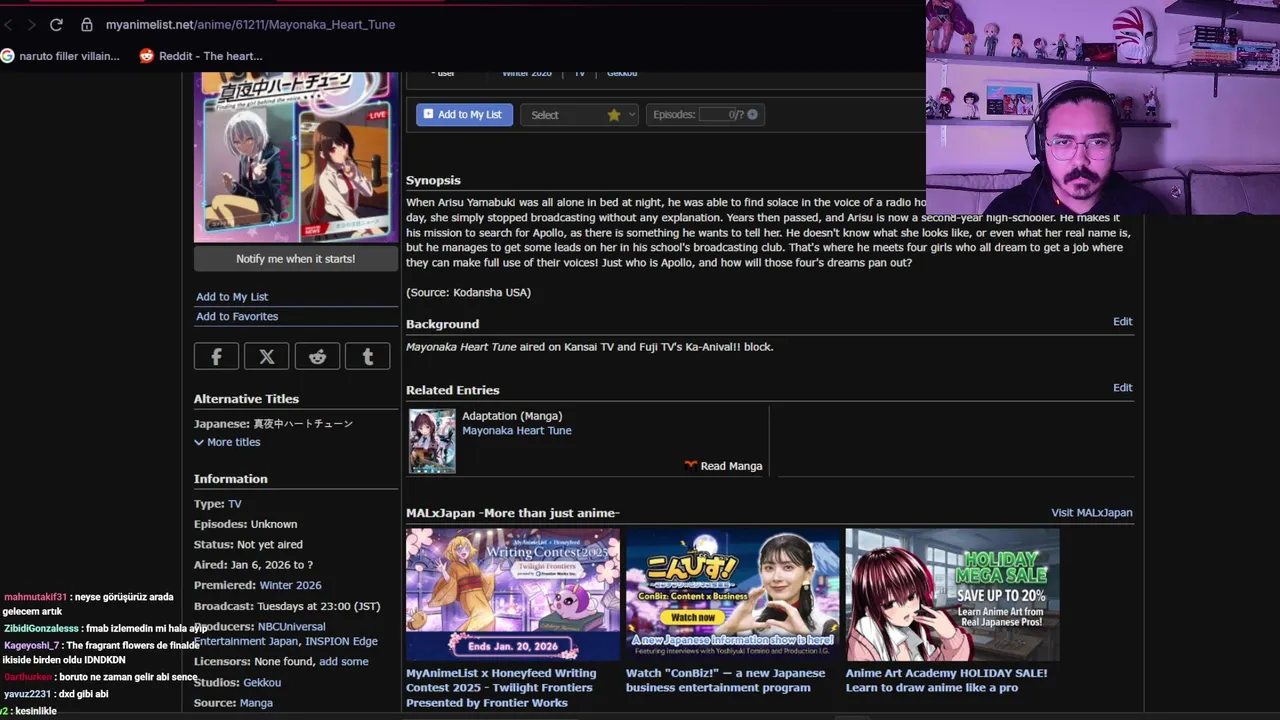Click the 'INSPION Edge' producer link
The height and width of the screenshot is (720, 1280).
[341, 641]
